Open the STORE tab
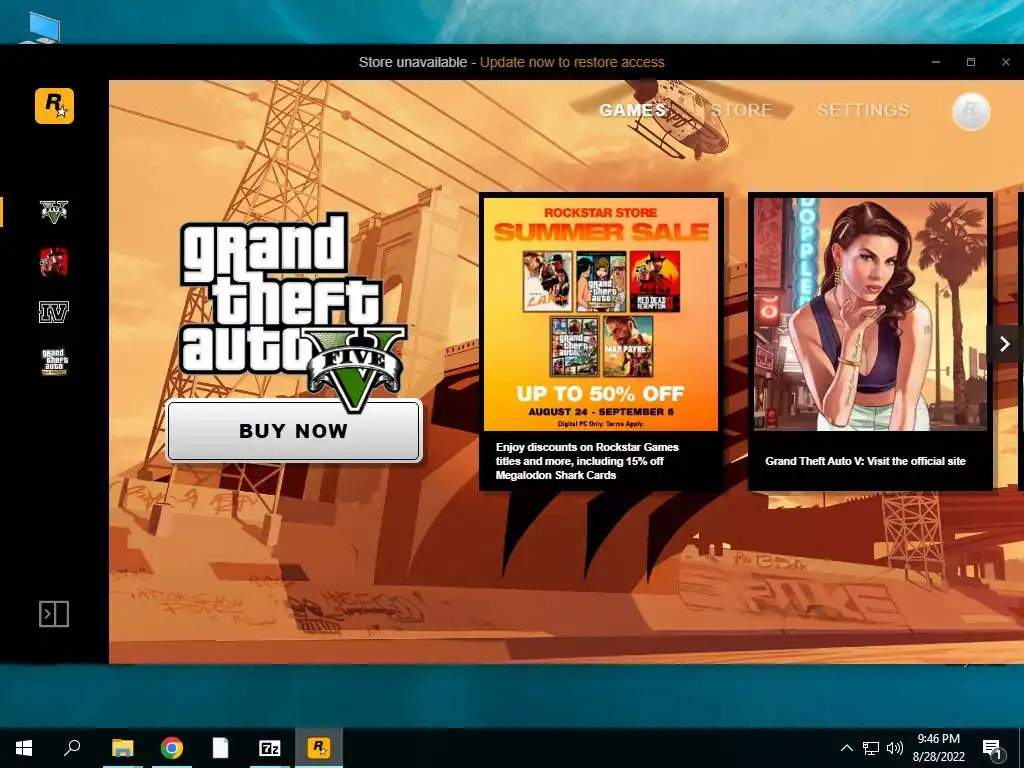1024x768 pixels. (x=741, y=110)
